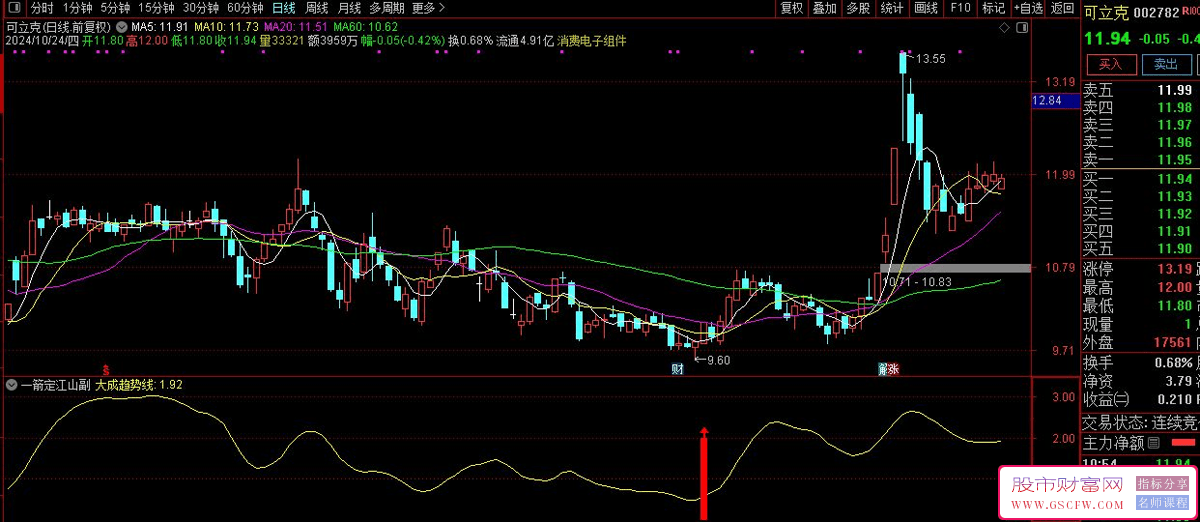The image size is (1200, 522).
Task: Click the gray gap zone bar 10.71-10.83
Action: pyautogui.click(x=955, y=268)
